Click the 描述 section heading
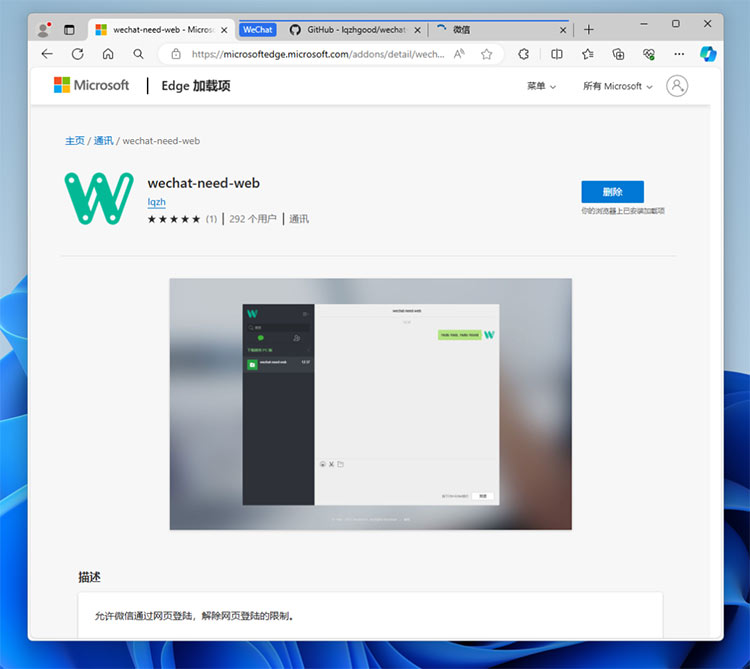This screenshot has height=669, width=750. [x=89, y=577]
